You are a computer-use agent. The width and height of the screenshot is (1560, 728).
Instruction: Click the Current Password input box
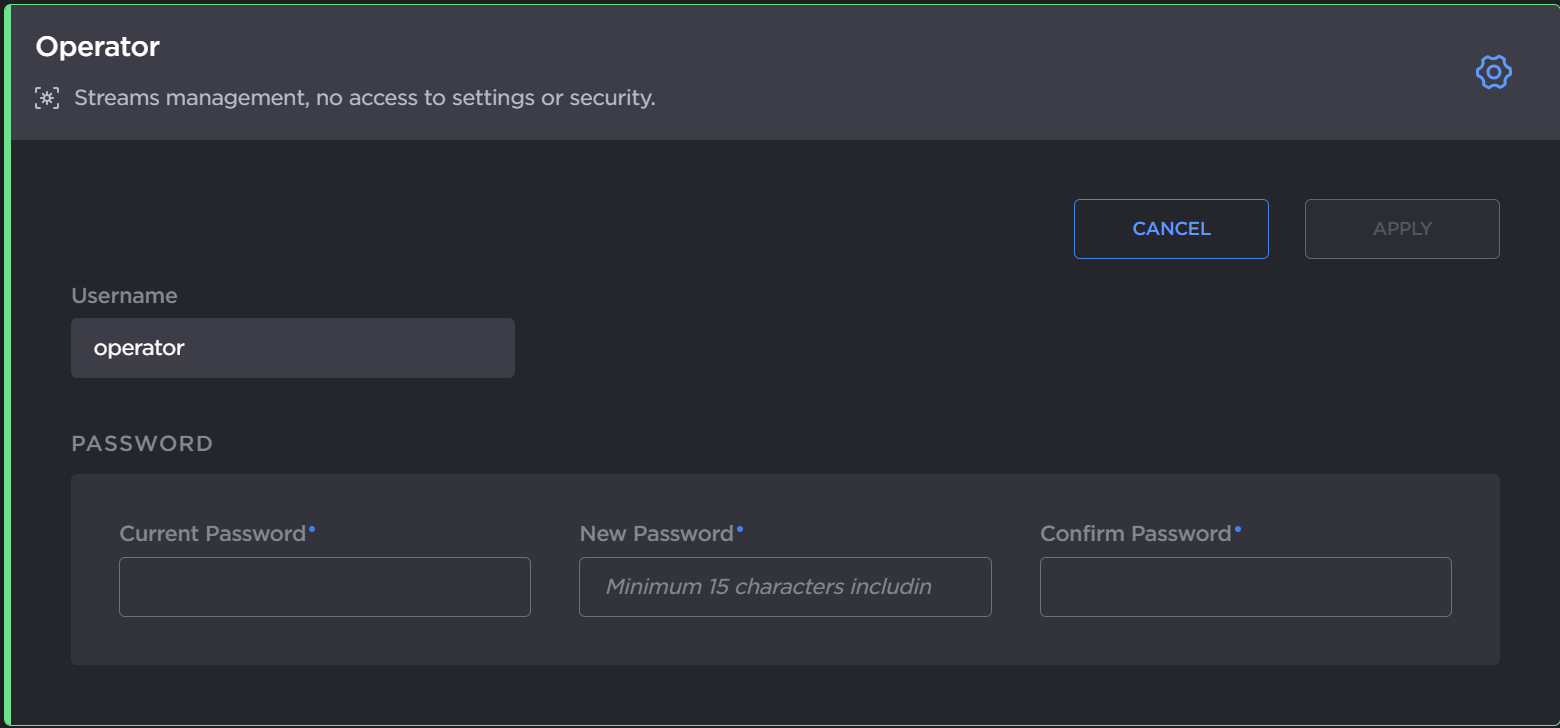pos(324,587)
